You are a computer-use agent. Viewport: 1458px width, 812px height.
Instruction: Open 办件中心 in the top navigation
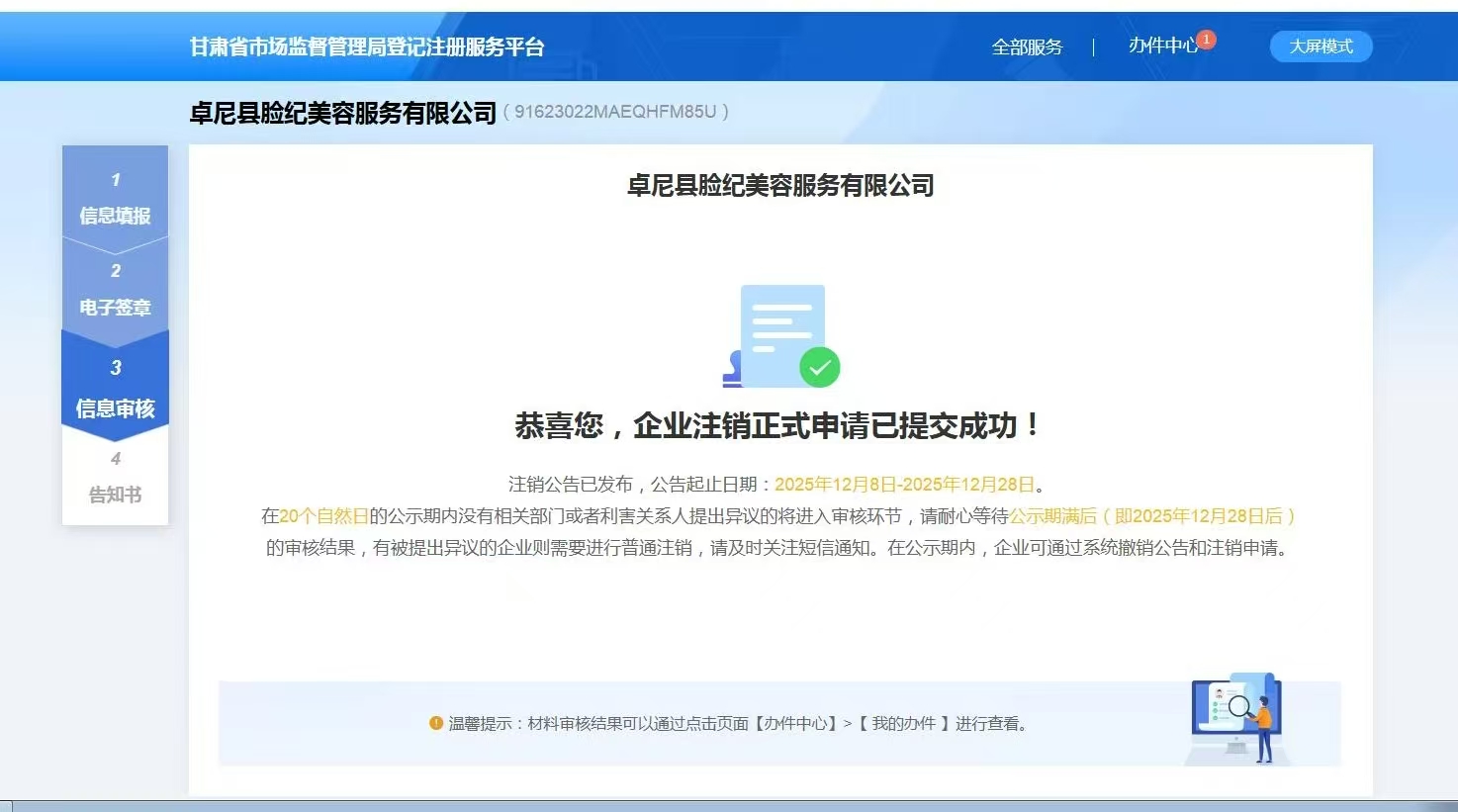click(1162, 45)
